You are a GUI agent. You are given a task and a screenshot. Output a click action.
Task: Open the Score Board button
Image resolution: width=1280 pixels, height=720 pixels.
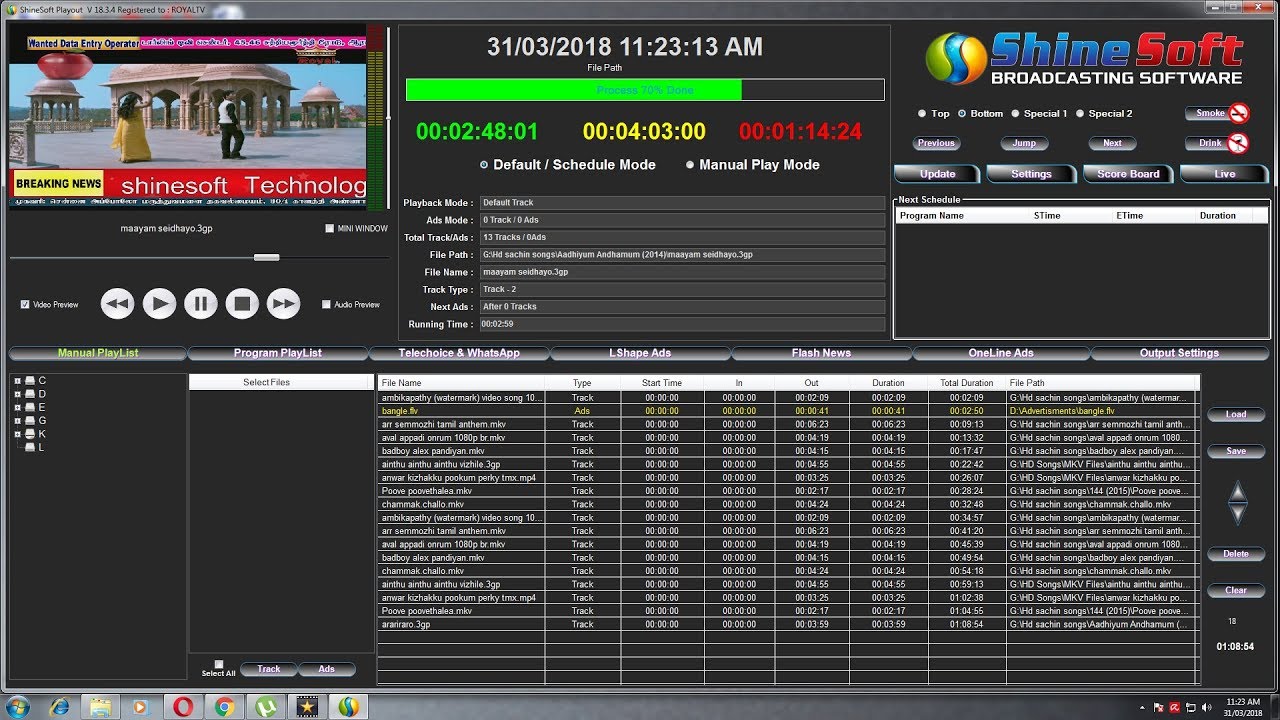coord(1128,174)
